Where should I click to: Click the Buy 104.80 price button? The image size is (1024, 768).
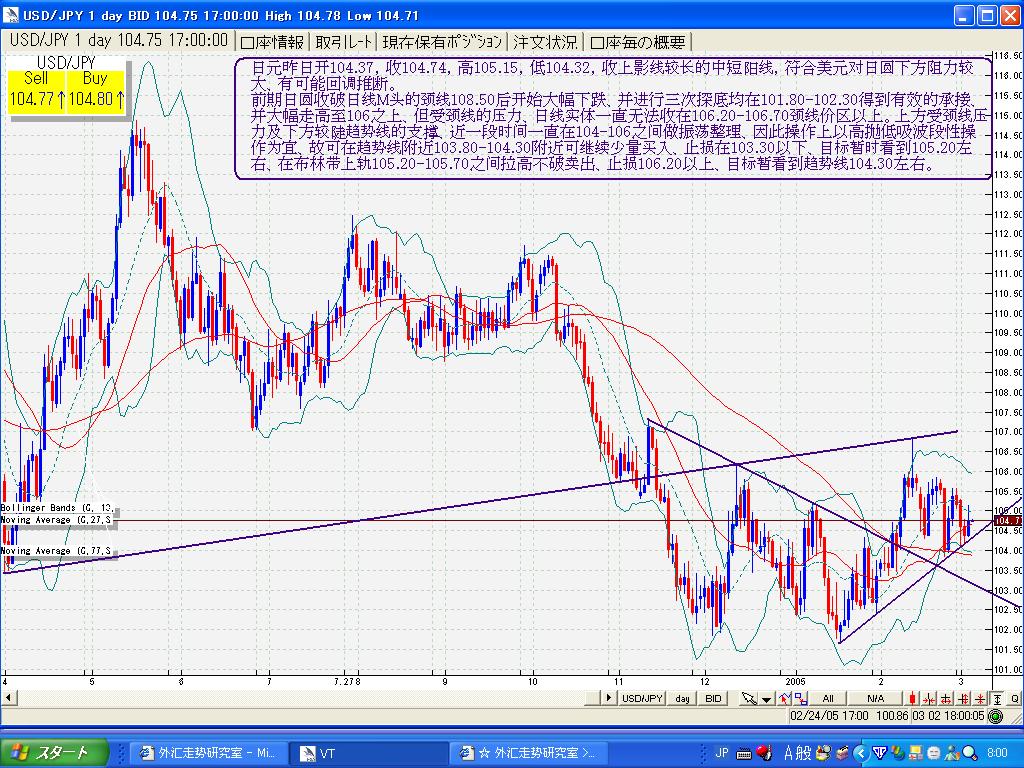96,90
